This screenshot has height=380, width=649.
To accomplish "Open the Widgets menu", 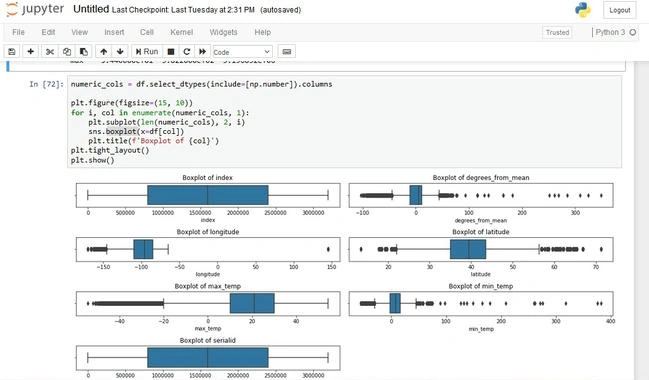I will [224, 32].
